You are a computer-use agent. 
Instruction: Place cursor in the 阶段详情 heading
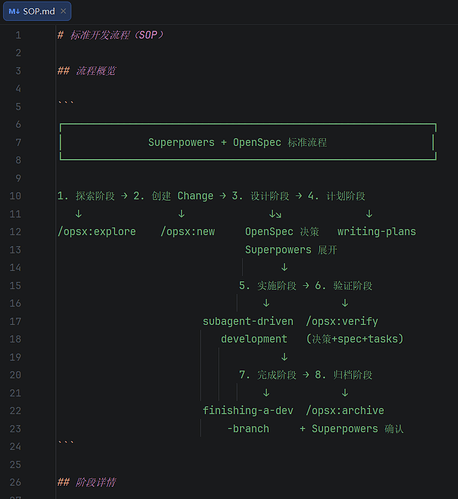pos(87,482)
